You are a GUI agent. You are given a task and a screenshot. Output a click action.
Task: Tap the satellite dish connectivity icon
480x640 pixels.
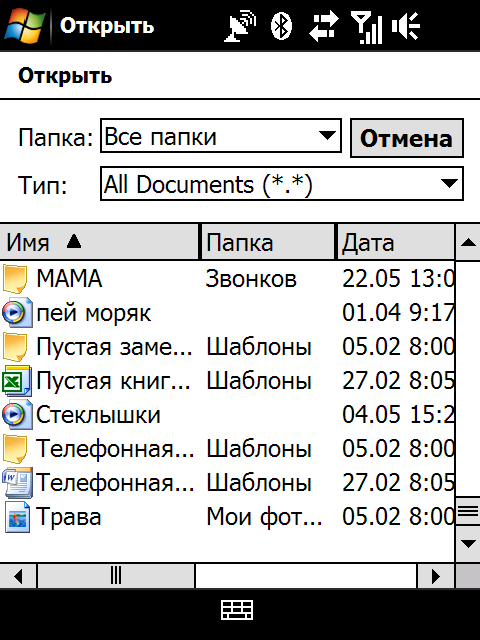coord(240,26)
